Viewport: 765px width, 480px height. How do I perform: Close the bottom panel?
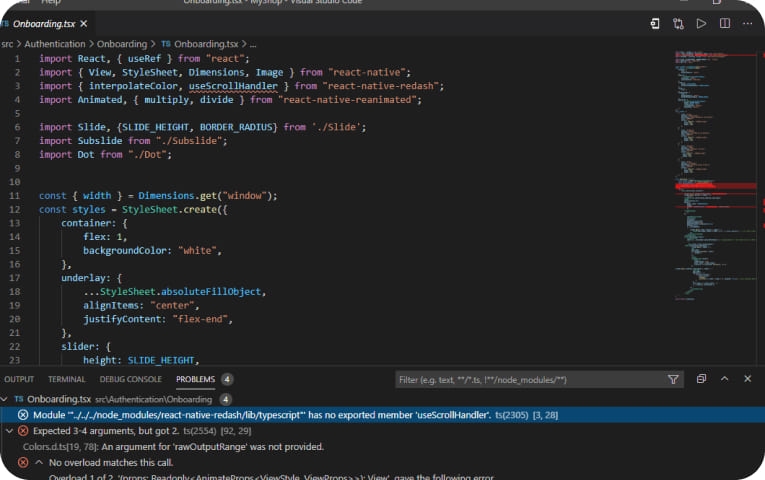747,379
